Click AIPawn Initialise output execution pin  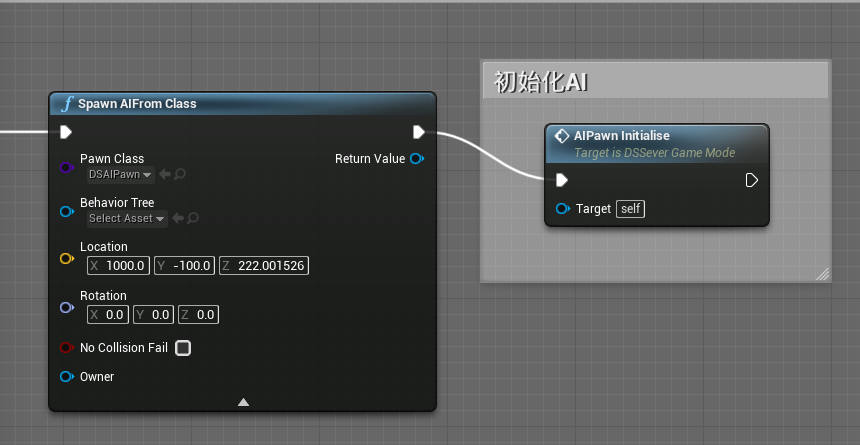click(x=751, y=180)
